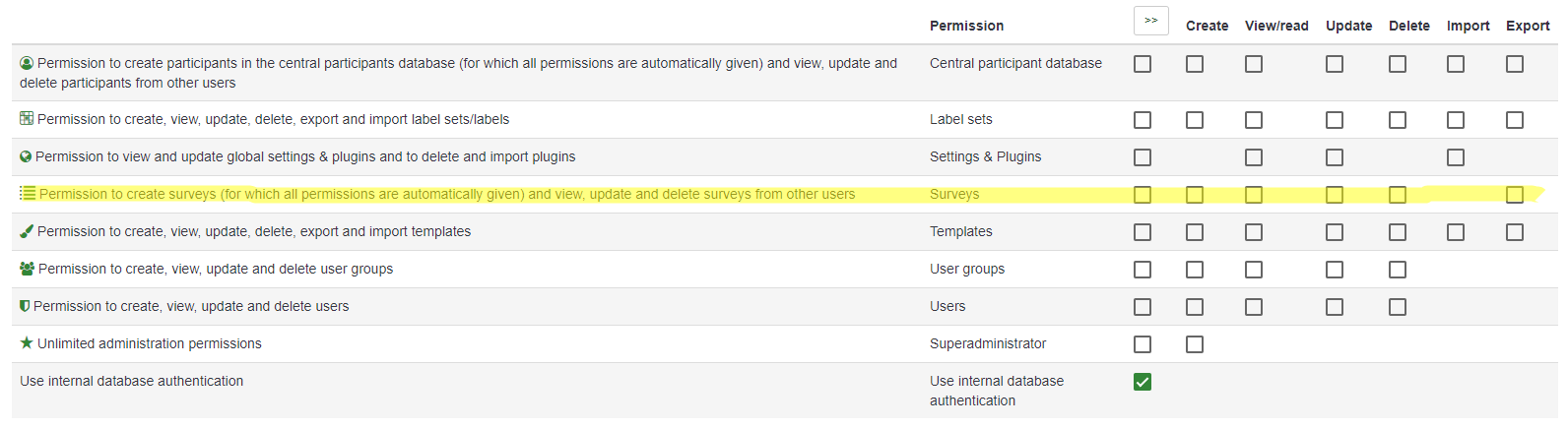This screenshot has height=429, width=1568.
Task: Expand permission columns with >> button
Action: [x=1150, y=21]
